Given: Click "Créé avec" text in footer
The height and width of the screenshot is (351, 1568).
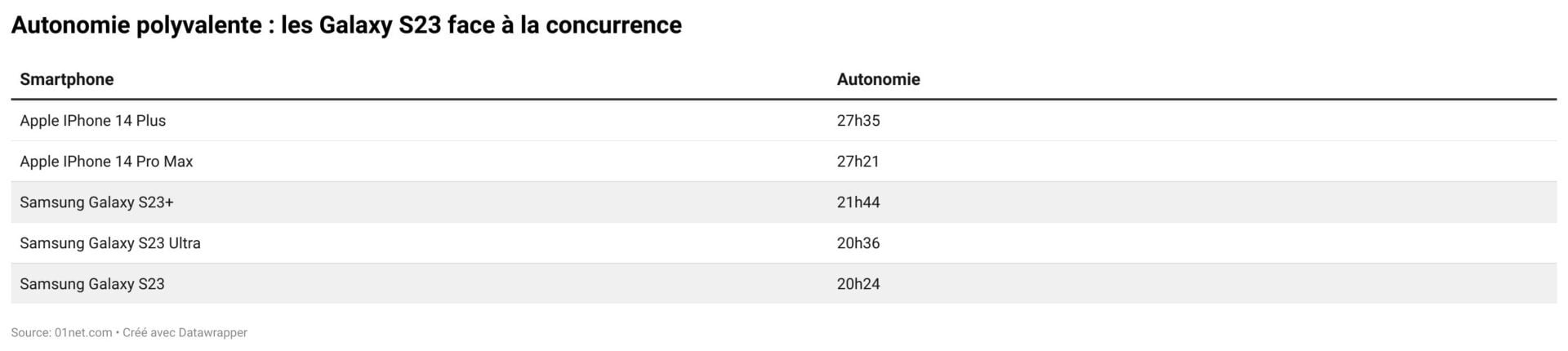Looking at the screenshot, I should pos(149,333).
